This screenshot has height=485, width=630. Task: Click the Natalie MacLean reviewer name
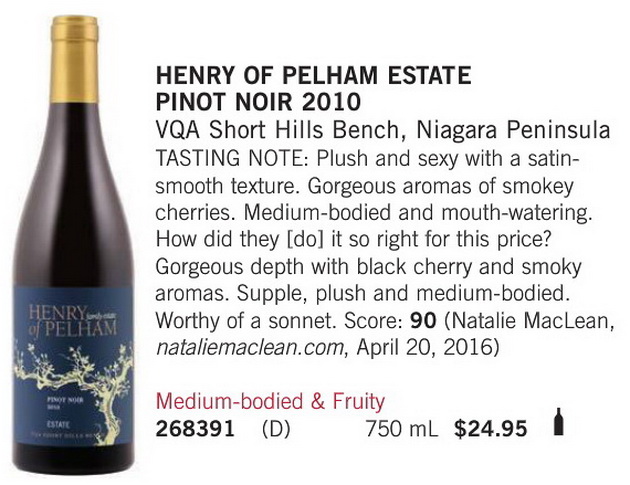point(532,321)
